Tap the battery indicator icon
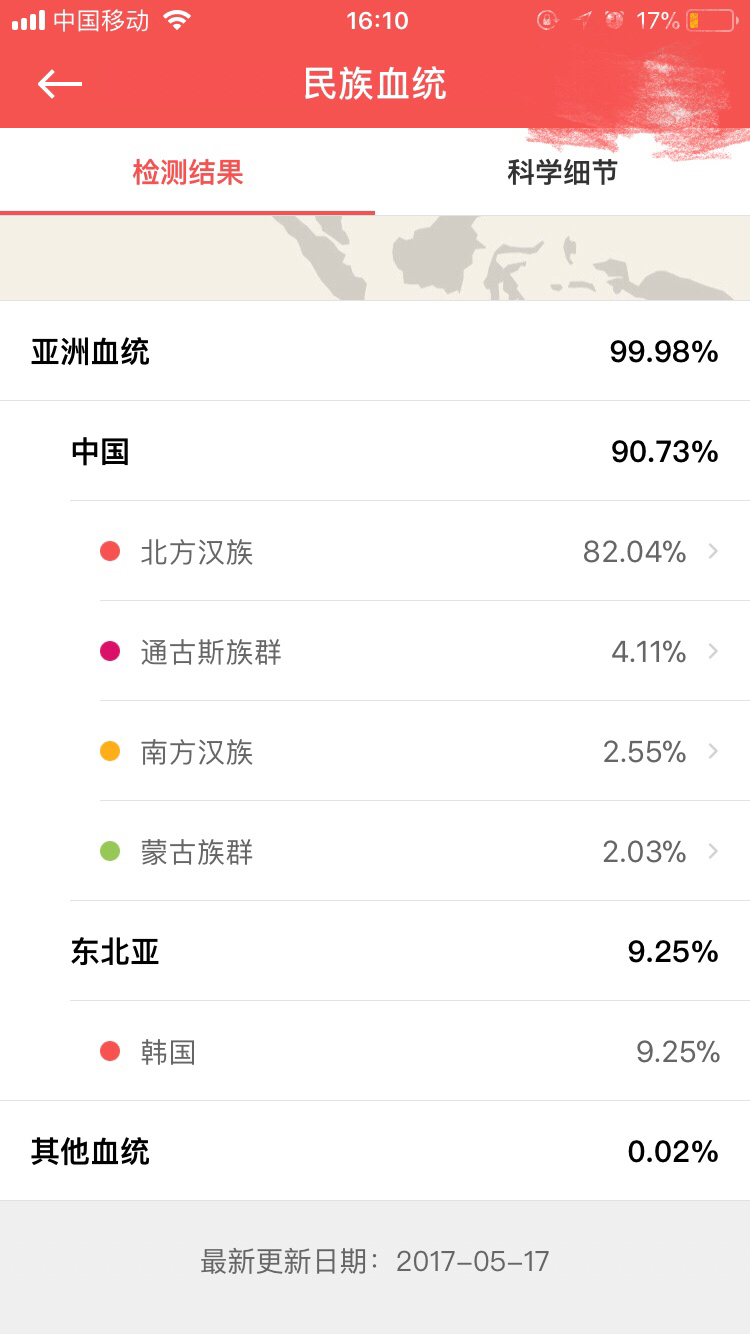The height and width of the screenshot is (1334, 750). (x=710, y=20)
